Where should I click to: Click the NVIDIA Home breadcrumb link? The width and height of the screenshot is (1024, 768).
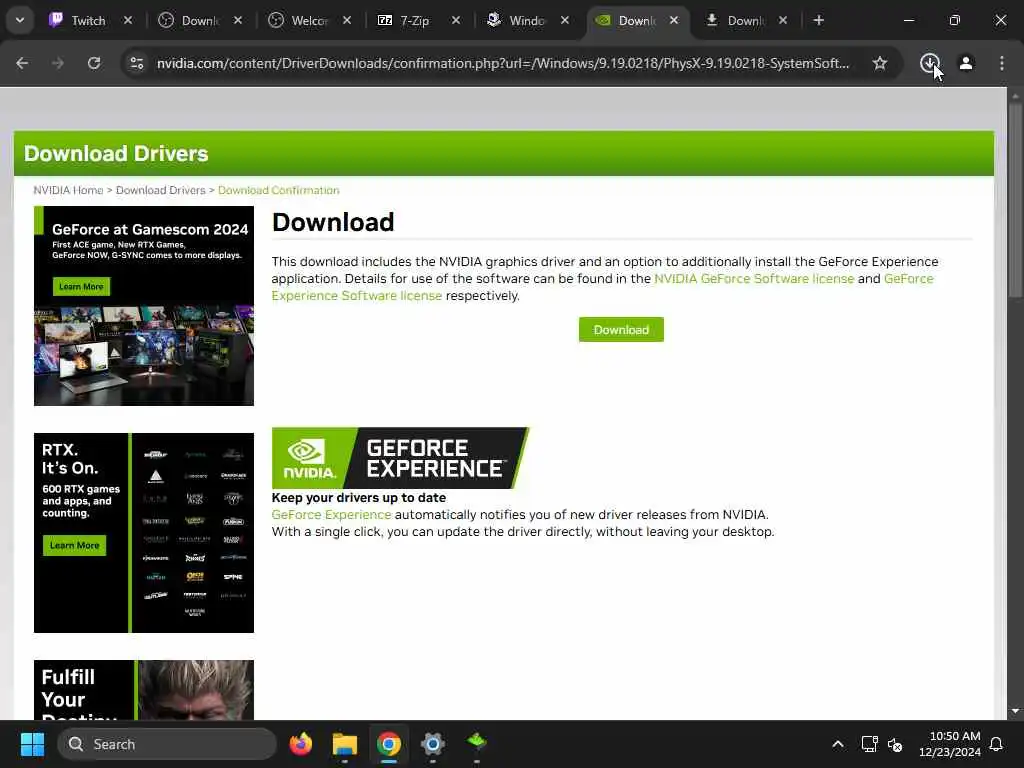(68, 190)
